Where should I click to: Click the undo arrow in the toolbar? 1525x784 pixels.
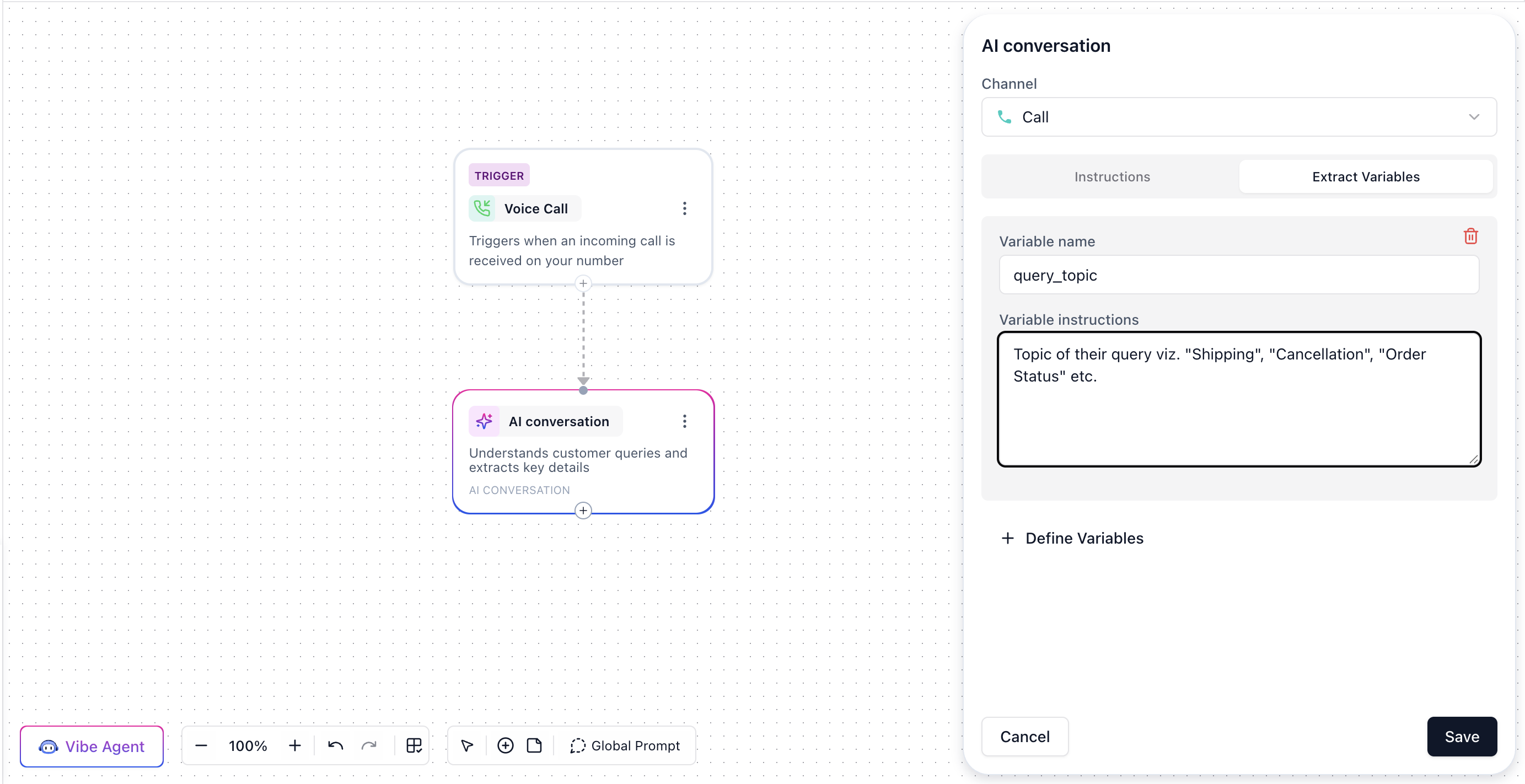335,745
